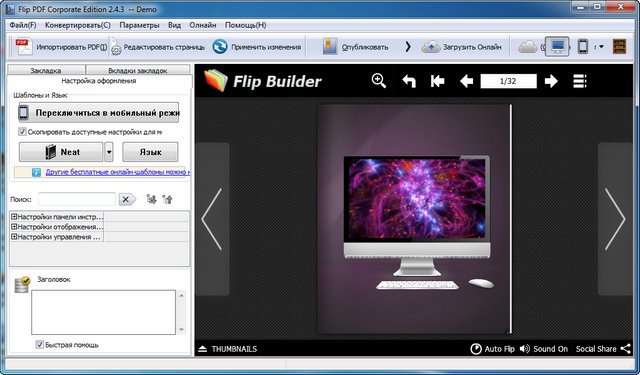This screenshot has width=640, height=375.
Task: Go to next page arrow in top bar
Action: click(551, 81)
